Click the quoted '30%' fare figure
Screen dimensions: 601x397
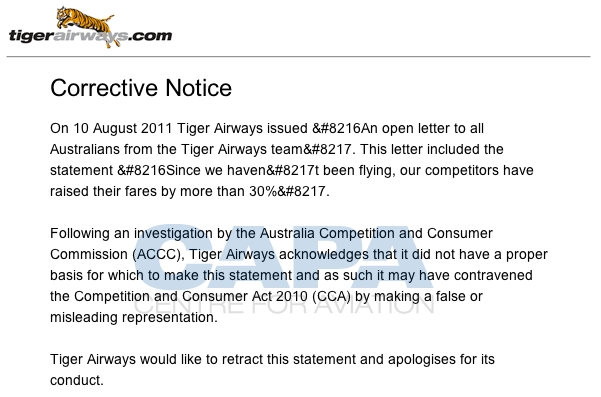click(263, 191)
